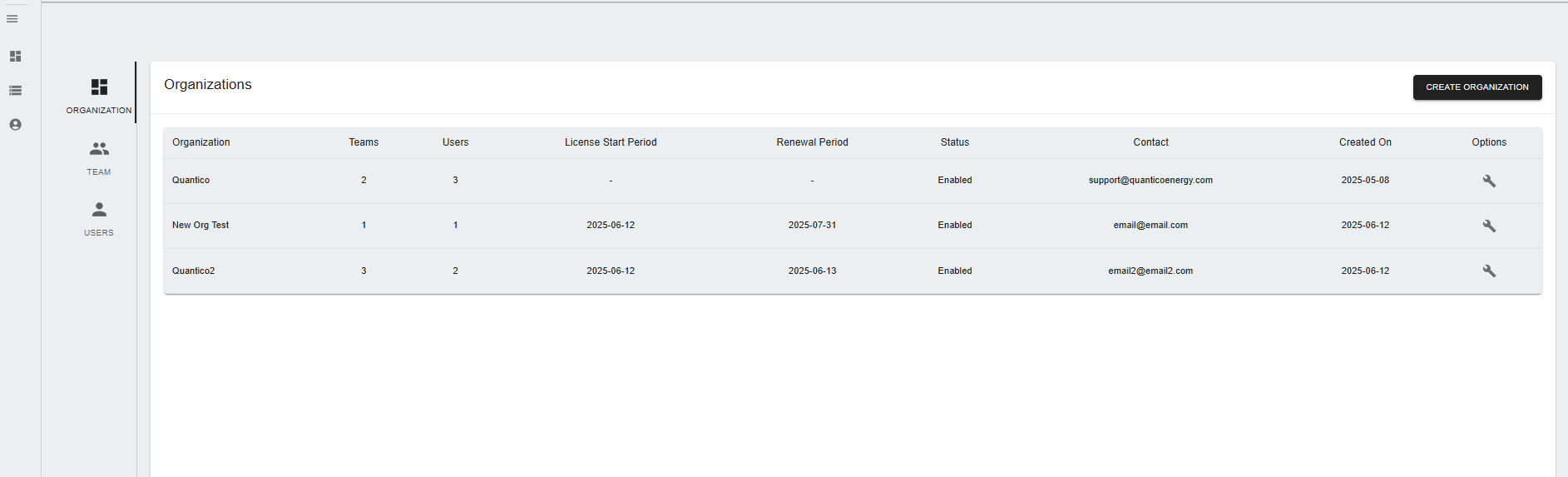
Task: Click teams count for Quantico row
Action: coord(364,180)
